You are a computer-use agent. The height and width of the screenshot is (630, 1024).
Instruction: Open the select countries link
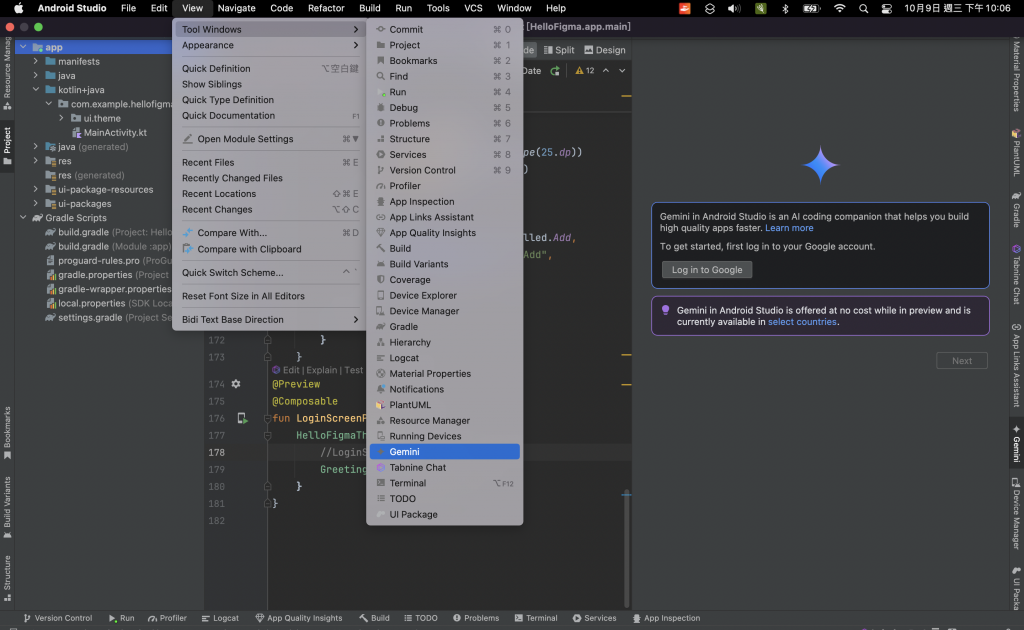[x=802, y=322]
